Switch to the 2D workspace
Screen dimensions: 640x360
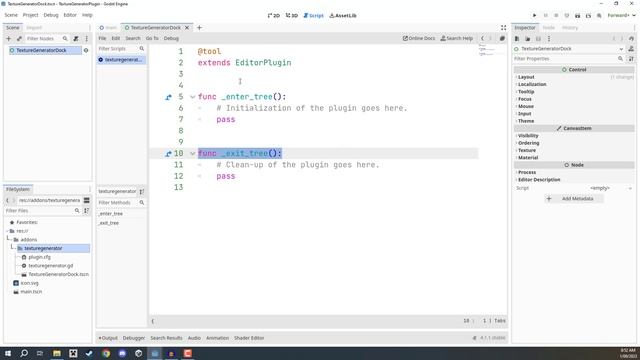click(x=273, y=16)
